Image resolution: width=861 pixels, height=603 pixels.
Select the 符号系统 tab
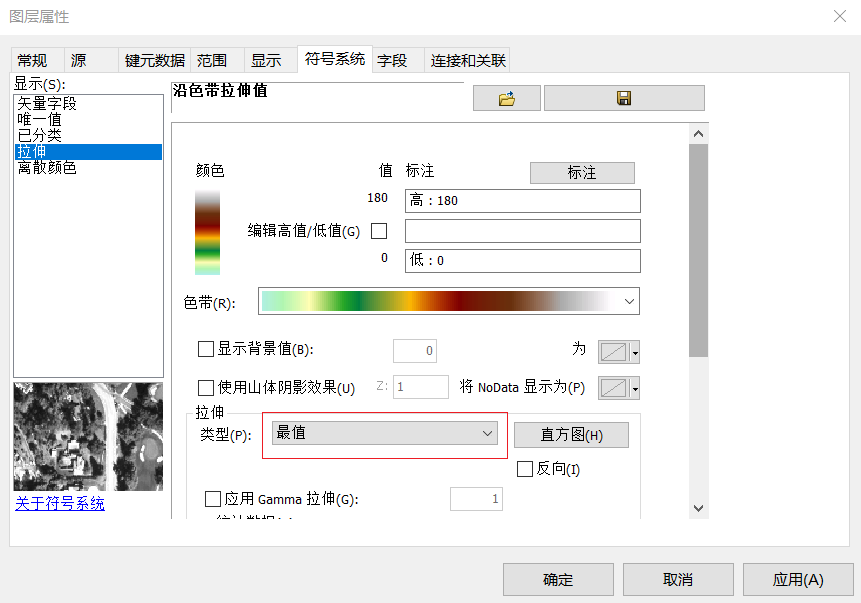335,59
